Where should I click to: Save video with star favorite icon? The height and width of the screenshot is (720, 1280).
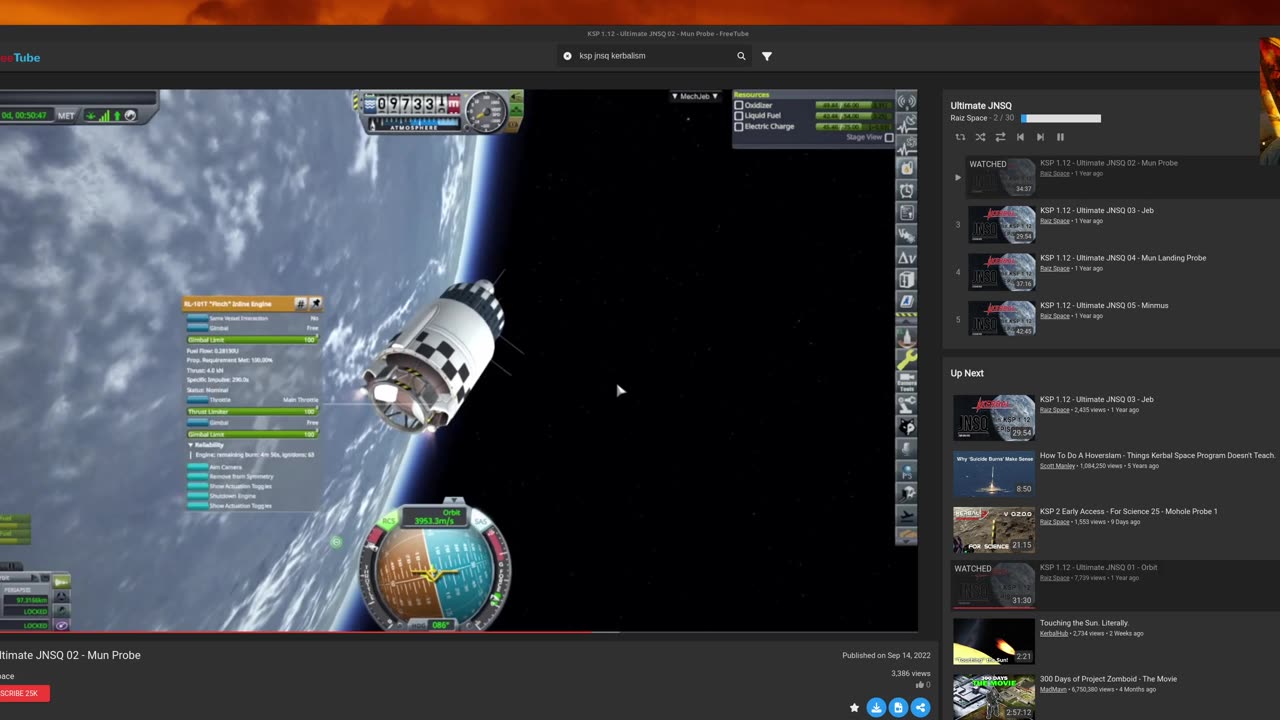pos(854,708)
